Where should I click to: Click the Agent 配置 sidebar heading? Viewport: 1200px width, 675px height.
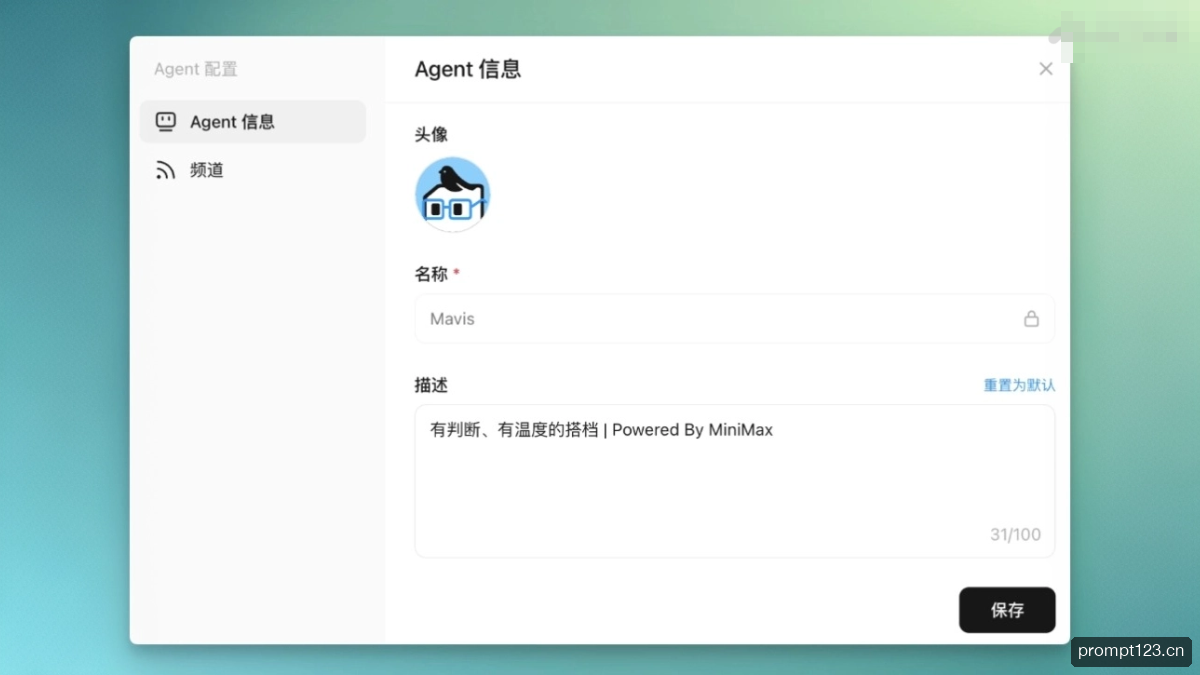196,69
